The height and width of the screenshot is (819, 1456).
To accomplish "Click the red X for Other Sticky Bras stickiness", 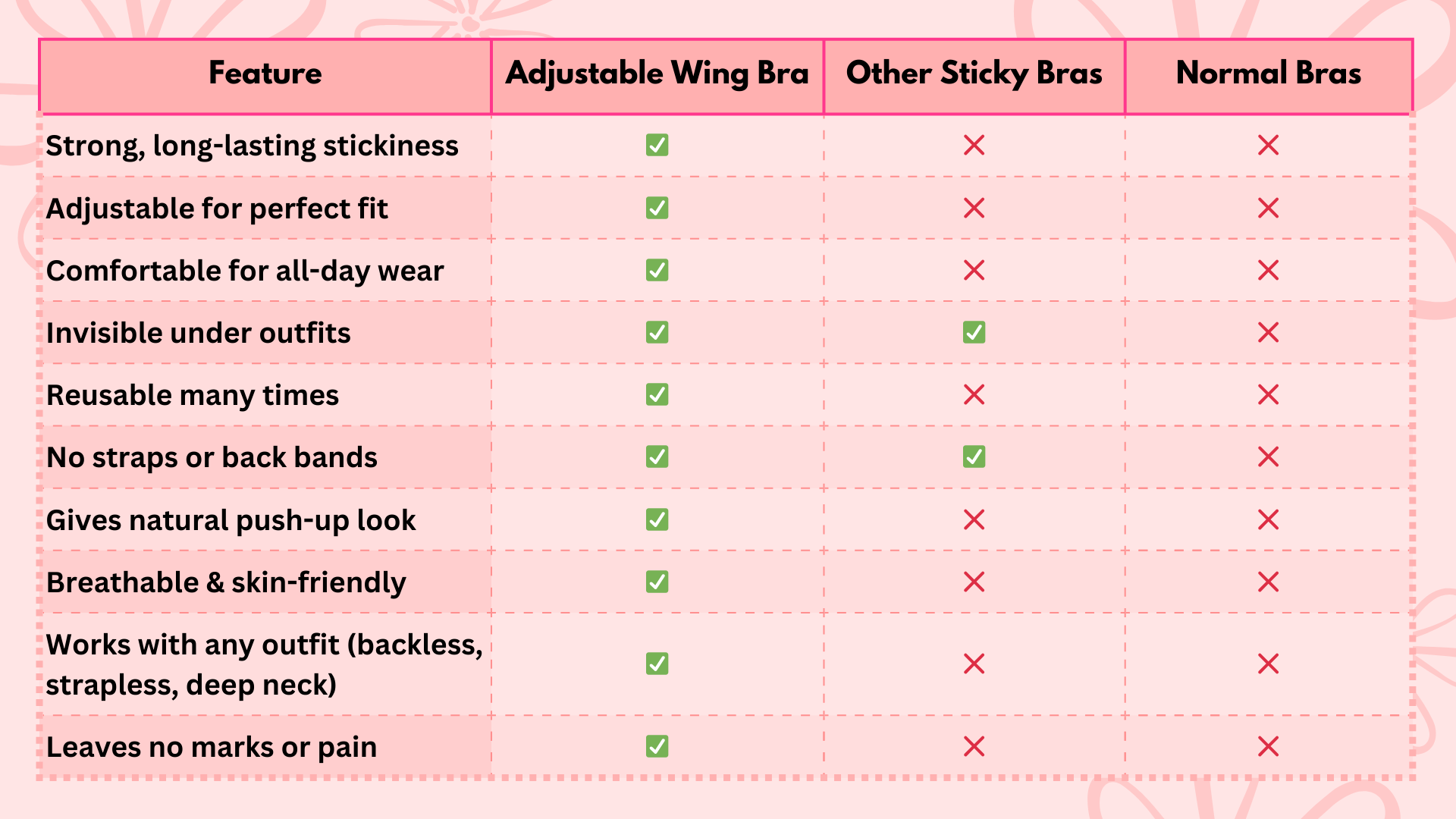I will pos(974,145).
